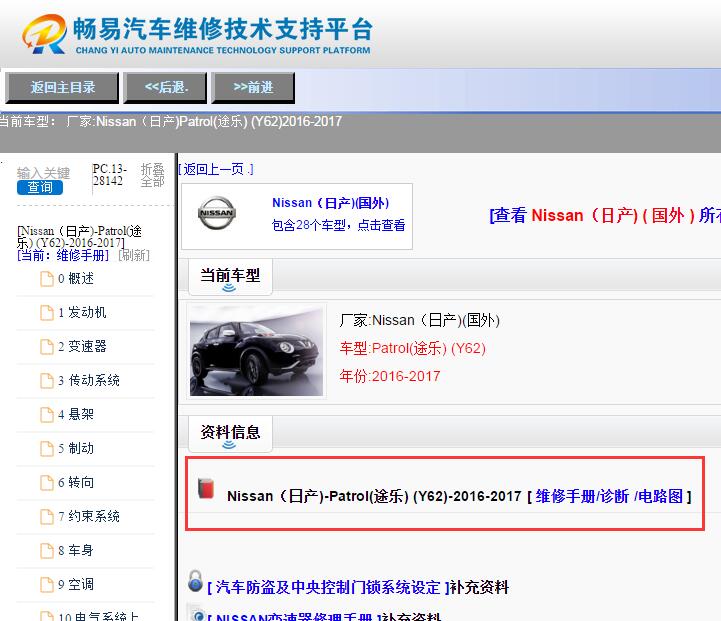Go back with the <<后退 button
The image size is (721, 621).
tap(165, 87)
